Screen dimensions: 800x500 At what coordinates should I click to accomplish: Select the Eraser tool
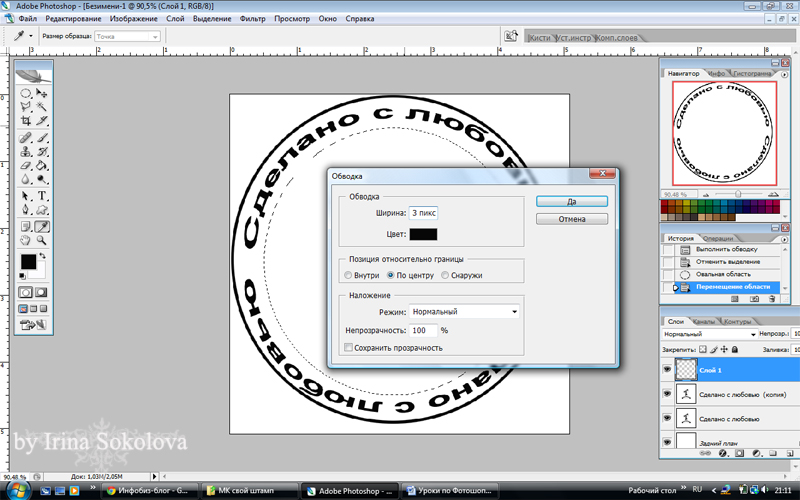coord(26,165)
